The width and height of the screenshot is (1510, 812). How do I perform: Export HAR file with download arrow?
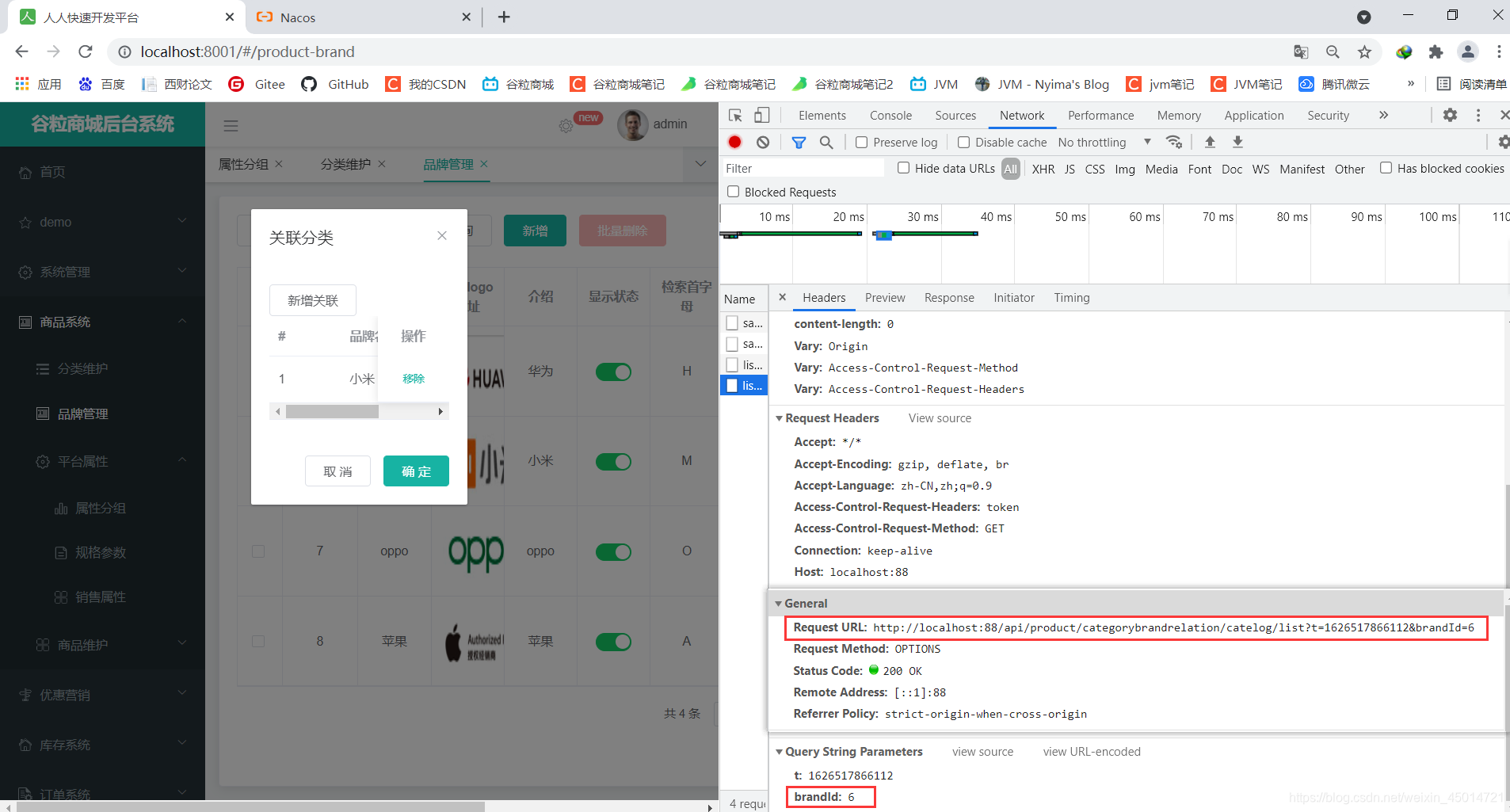point(1237,142)
